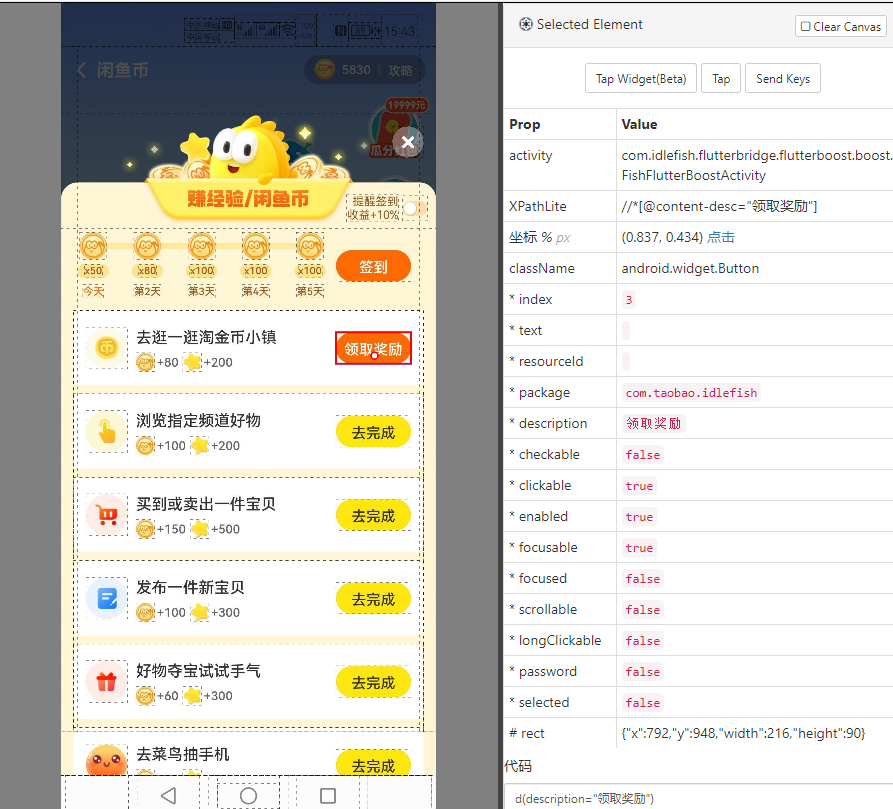Tap the Android home circle icon
Viewport: 893px width, 809px height.
[x=248, y=795]
